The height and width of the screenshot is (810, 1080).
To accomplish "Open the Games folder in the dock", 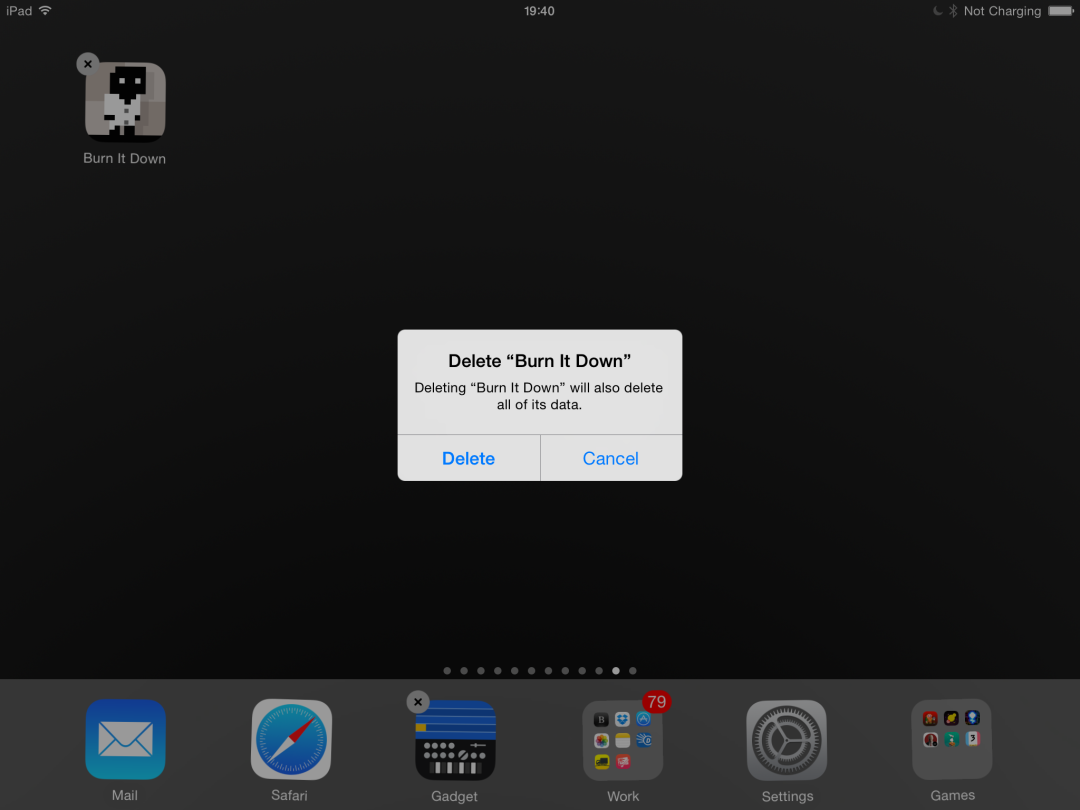I will pos(952,740).
